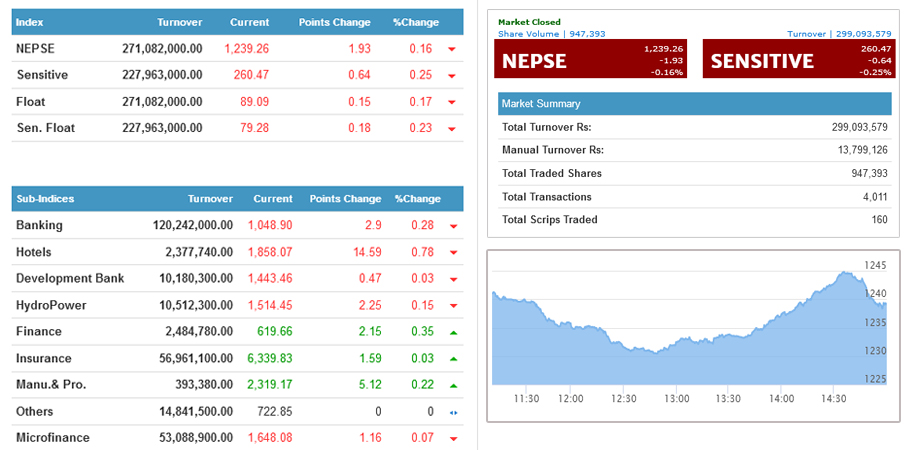This screenshot has height=450, width=920.
Task: Click the Market Summary header
Action: tap(695, 103)
